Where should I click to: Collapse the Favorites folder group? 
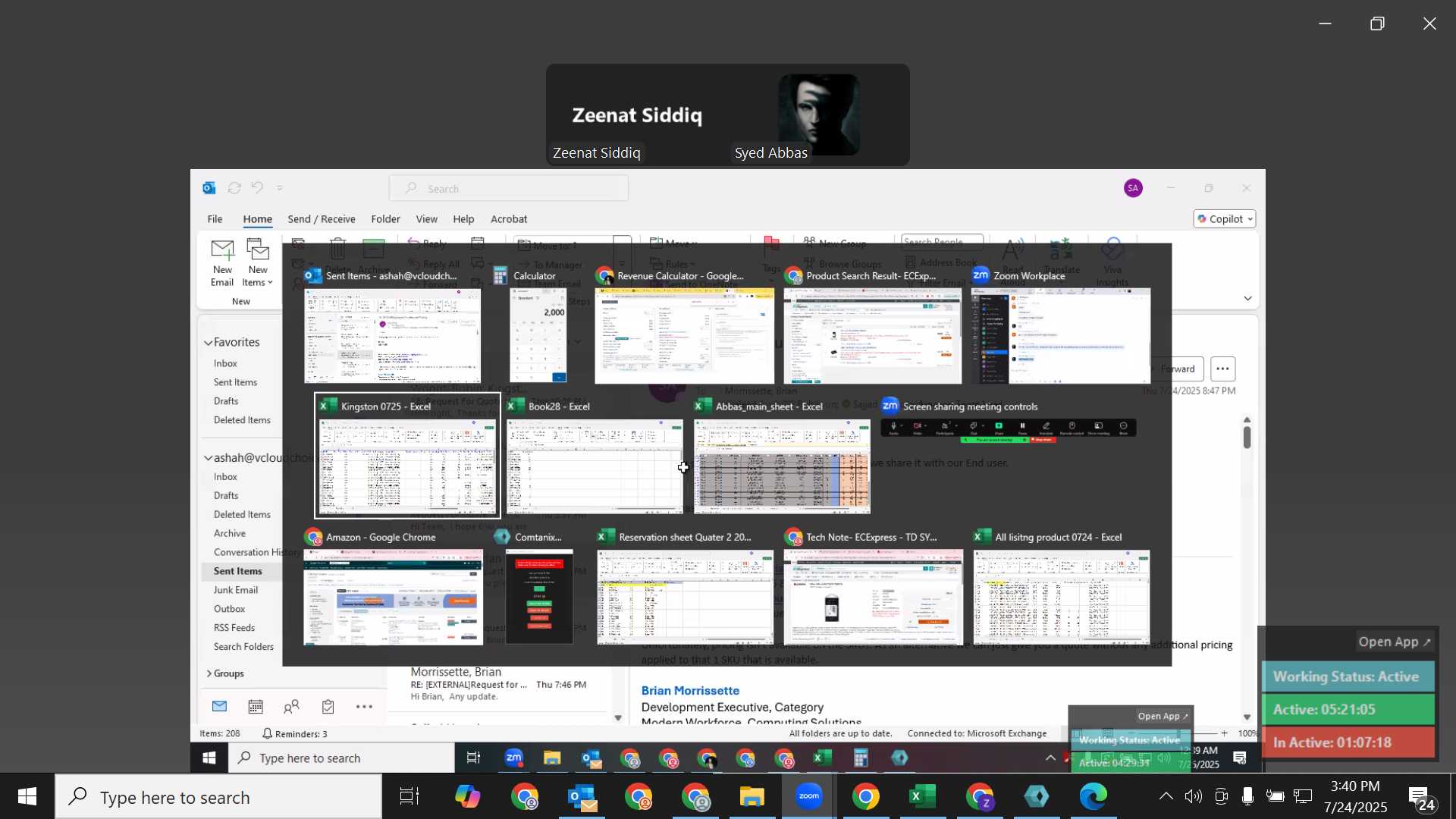208,343
